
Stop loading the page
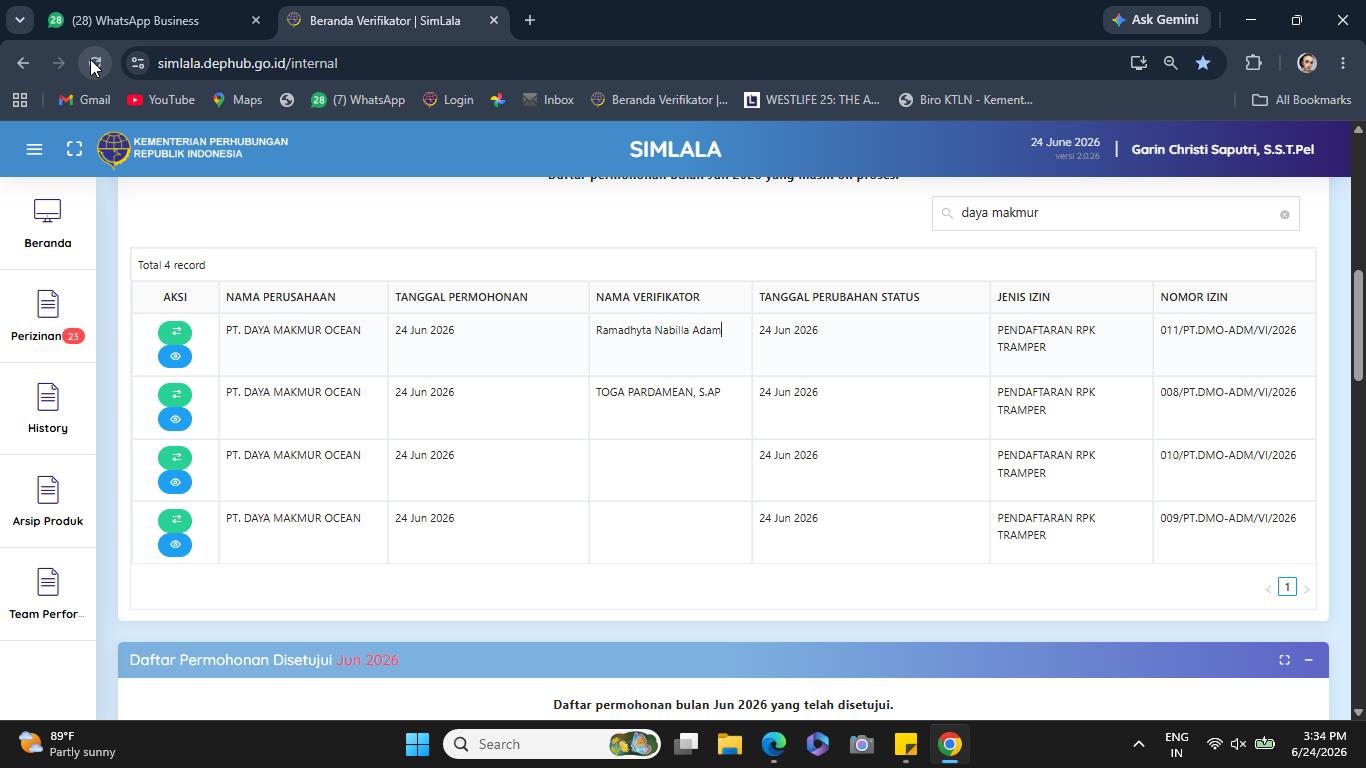95,63
